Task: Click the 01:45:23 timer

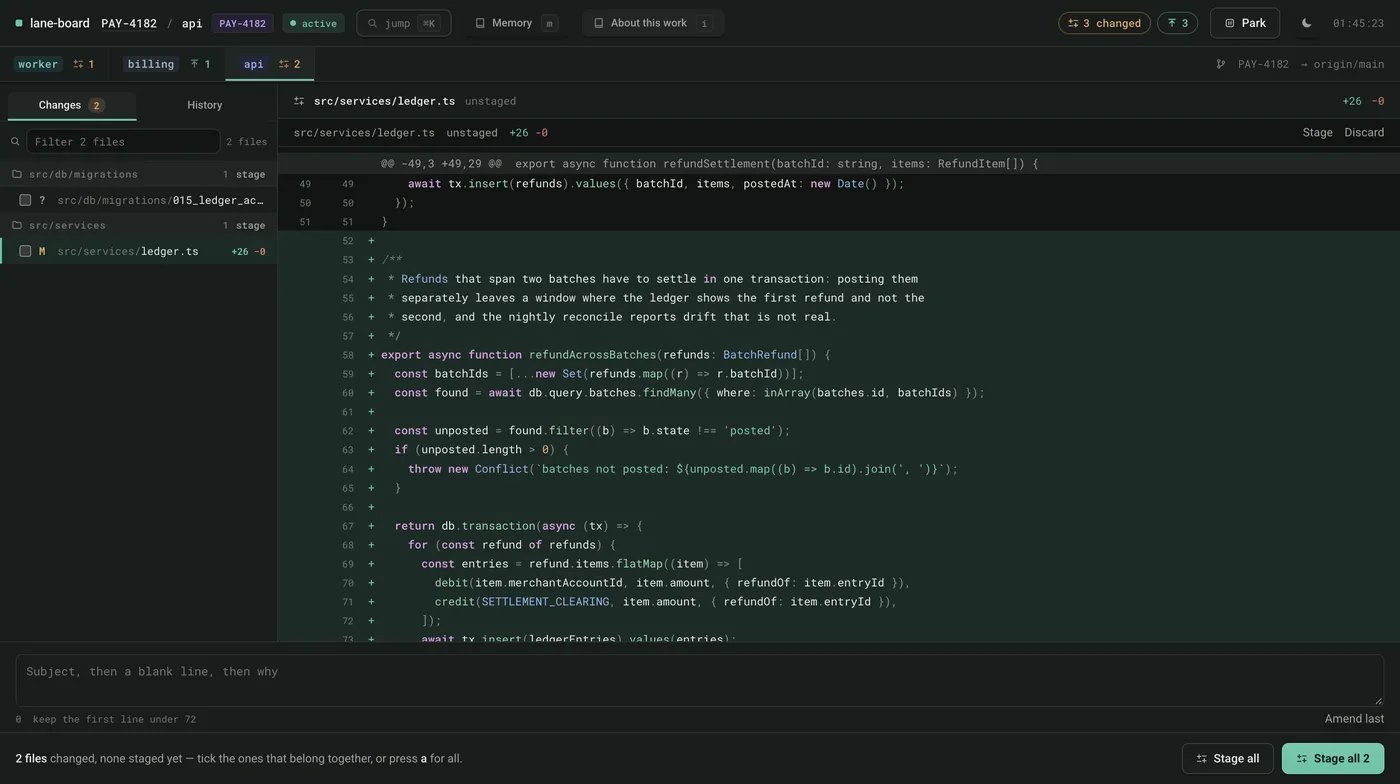Action: pos(1358,23)
